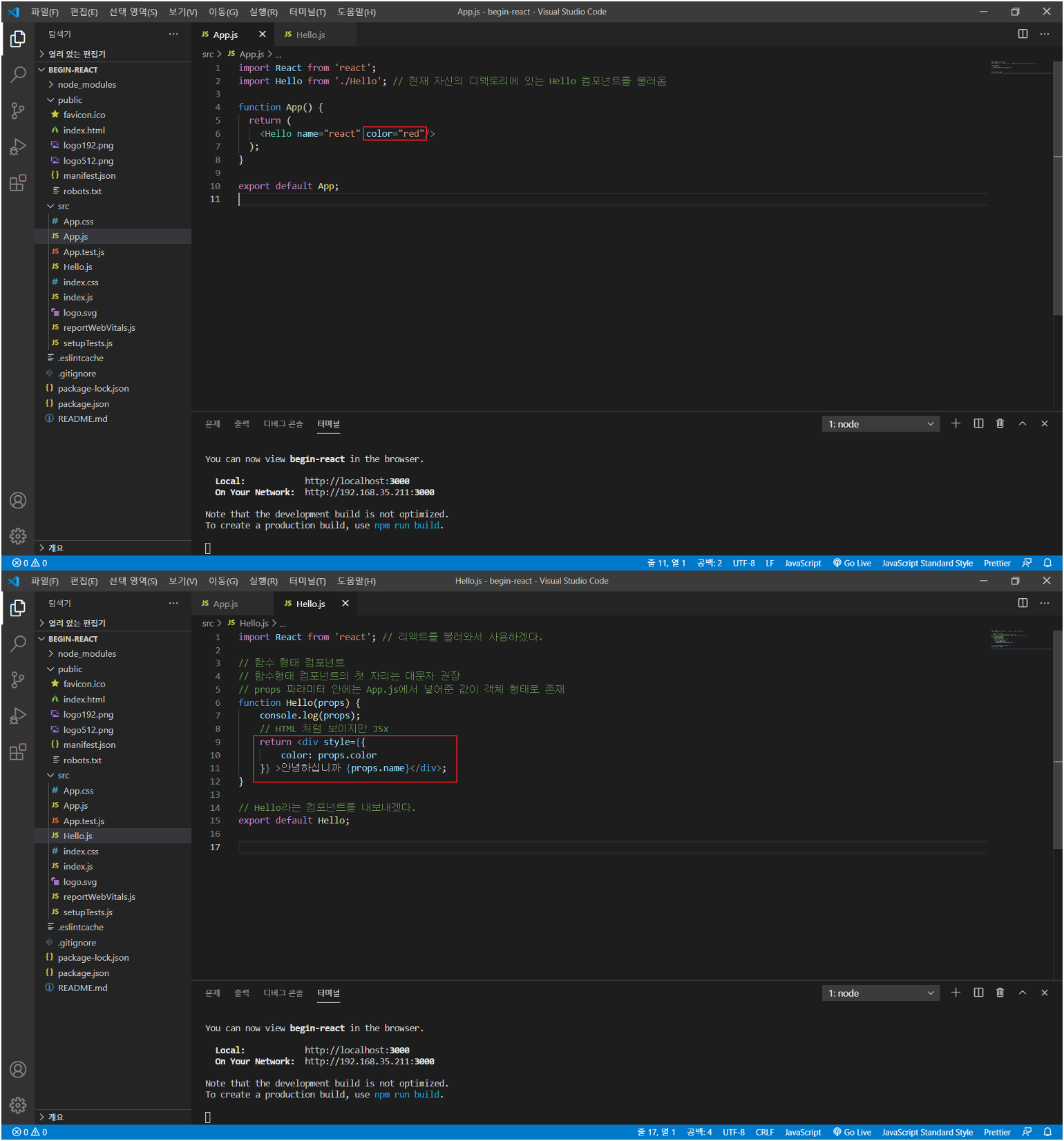Open Run and Debug view in top window

[x=18, y=146]
